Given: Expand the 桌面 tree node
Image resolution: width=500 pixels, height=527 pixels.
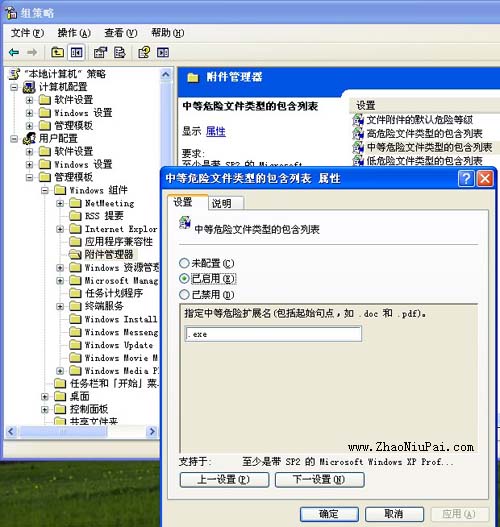Looking at the screenshot, I should [45, 397].
